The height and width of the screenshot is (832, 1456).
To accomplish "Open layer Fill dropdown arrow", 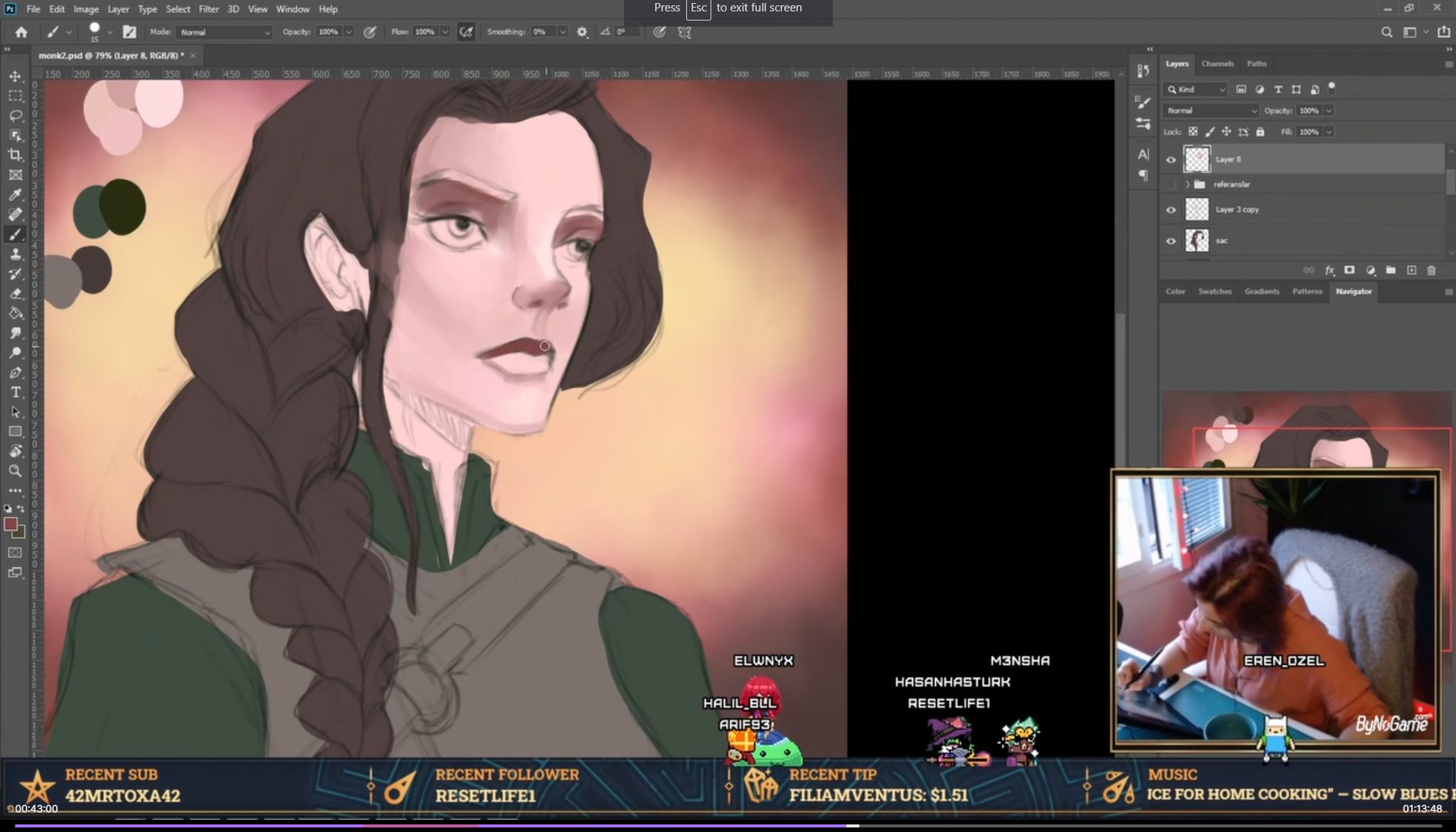I will [x=1328, y=132].
